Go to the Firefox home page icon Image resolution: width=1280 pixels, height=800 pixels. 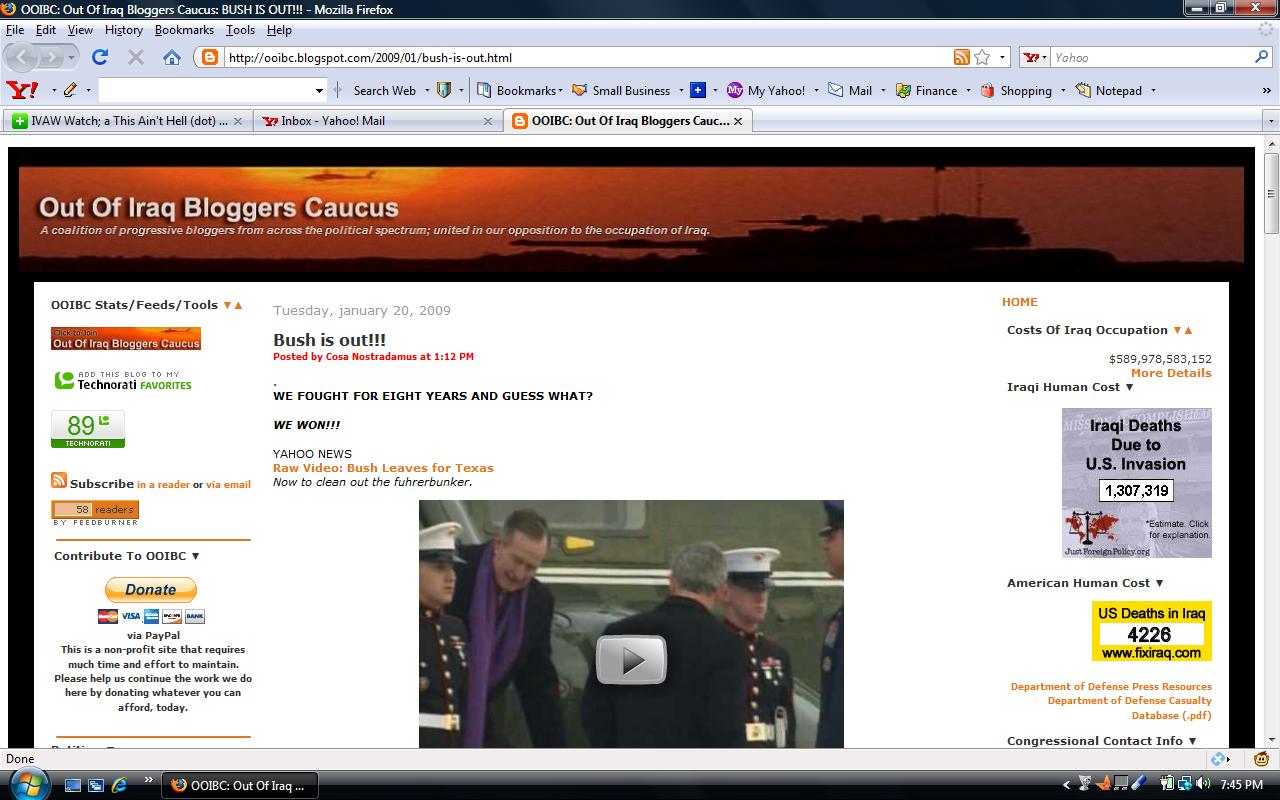click(x=171, y=57)
